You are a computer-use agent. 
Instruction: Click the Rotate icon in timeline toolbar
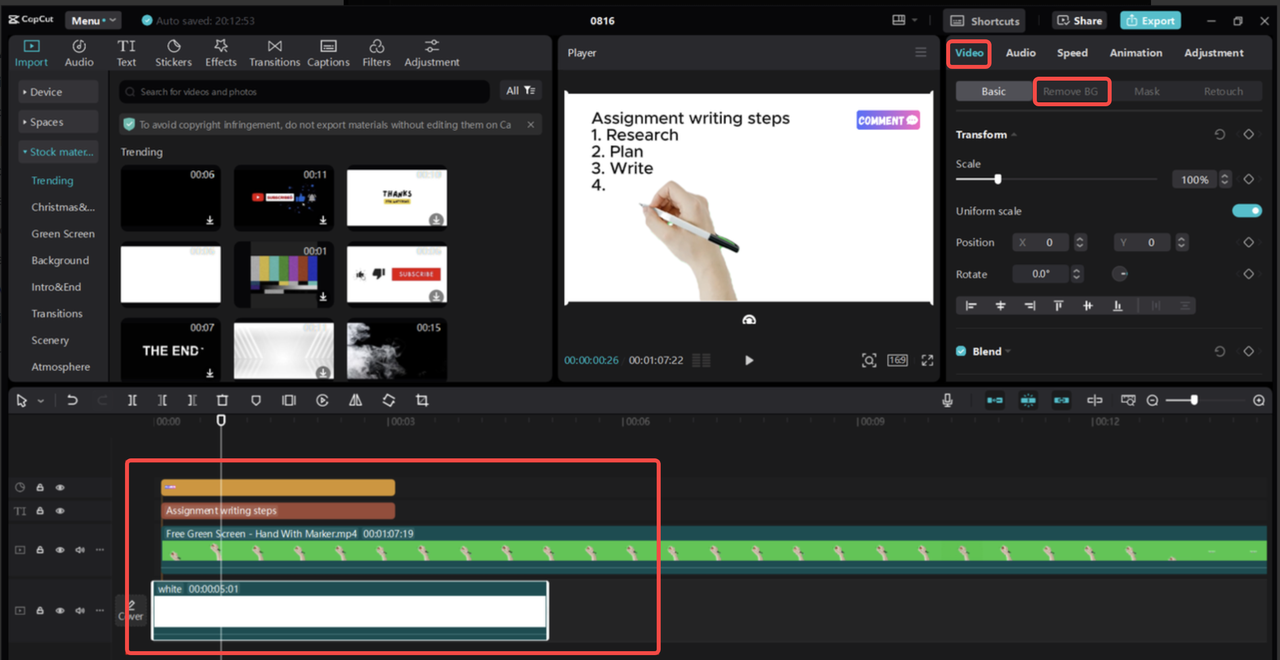click(388, 400)
